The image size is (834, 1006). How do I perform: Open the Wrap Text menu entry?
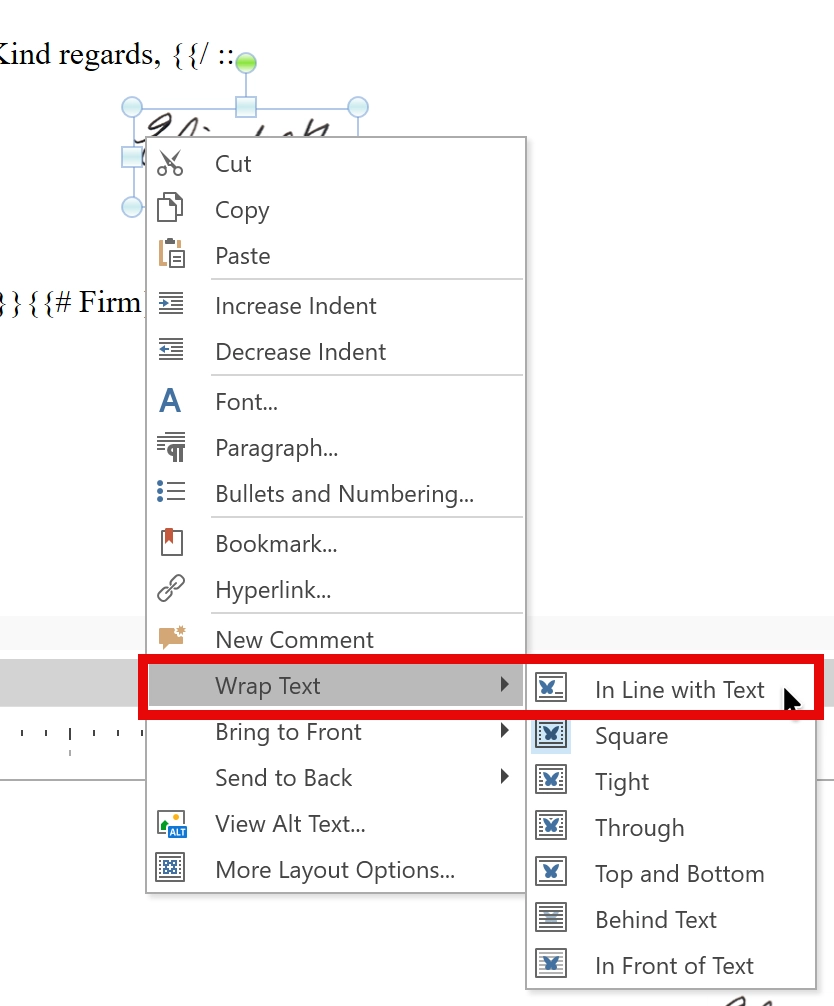[336, 685]
